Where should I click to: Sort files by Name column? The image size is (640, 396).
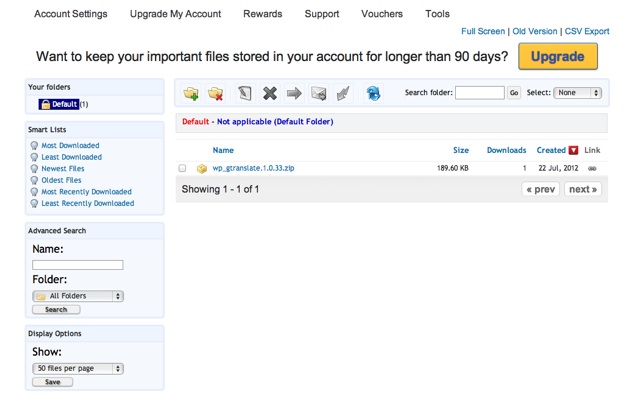click(223, 150)
